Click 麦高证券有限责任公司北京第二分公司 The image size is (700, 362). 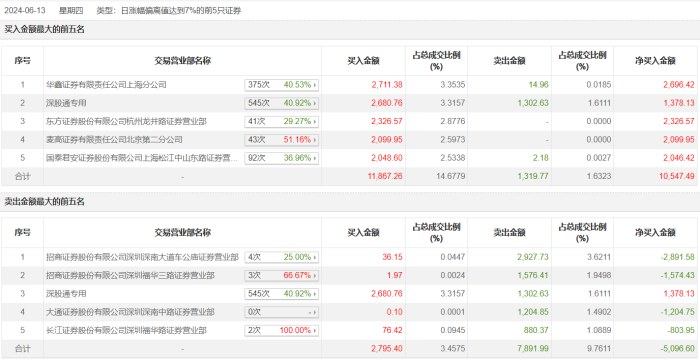coord(114,140)
